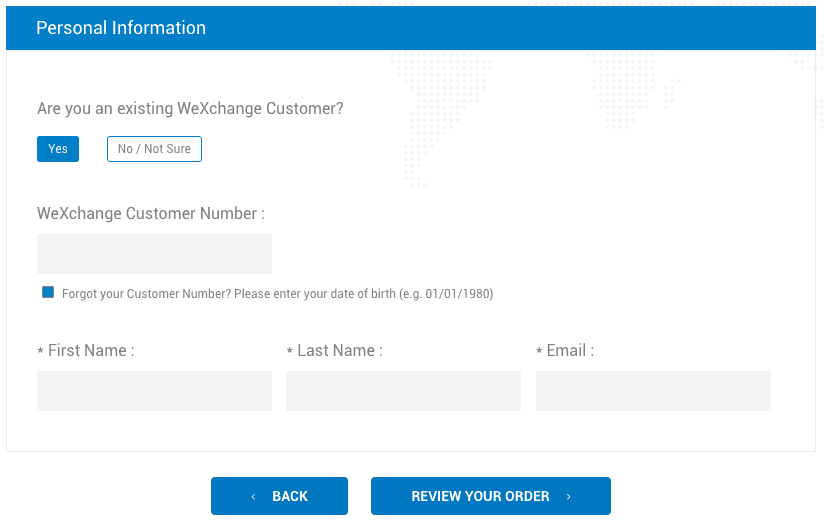
Task: Click the required asterisk beside Email
Action: point(539,352)
